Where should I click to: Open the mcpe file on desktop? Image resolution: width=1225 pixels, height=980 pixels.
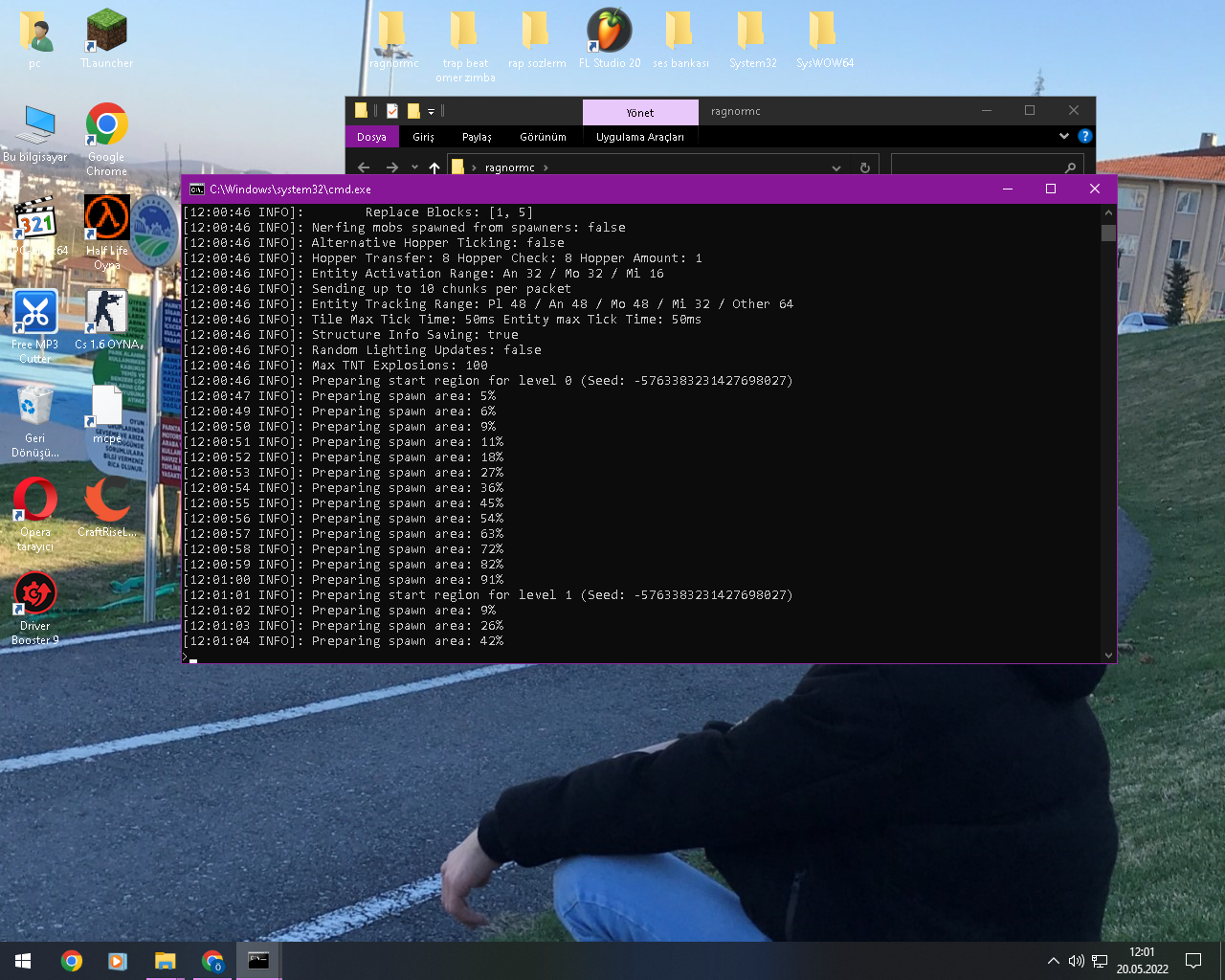tap(106, 413)
